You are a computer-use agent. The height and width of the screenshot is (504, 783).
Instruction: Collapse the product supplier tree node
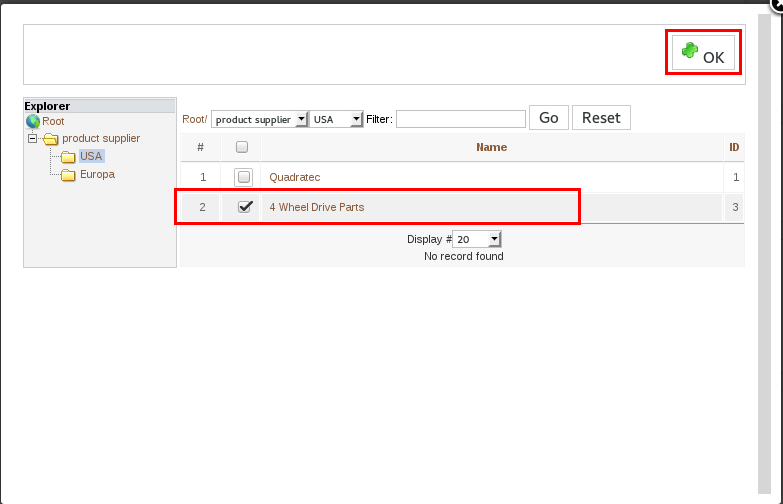pos(32,138)
